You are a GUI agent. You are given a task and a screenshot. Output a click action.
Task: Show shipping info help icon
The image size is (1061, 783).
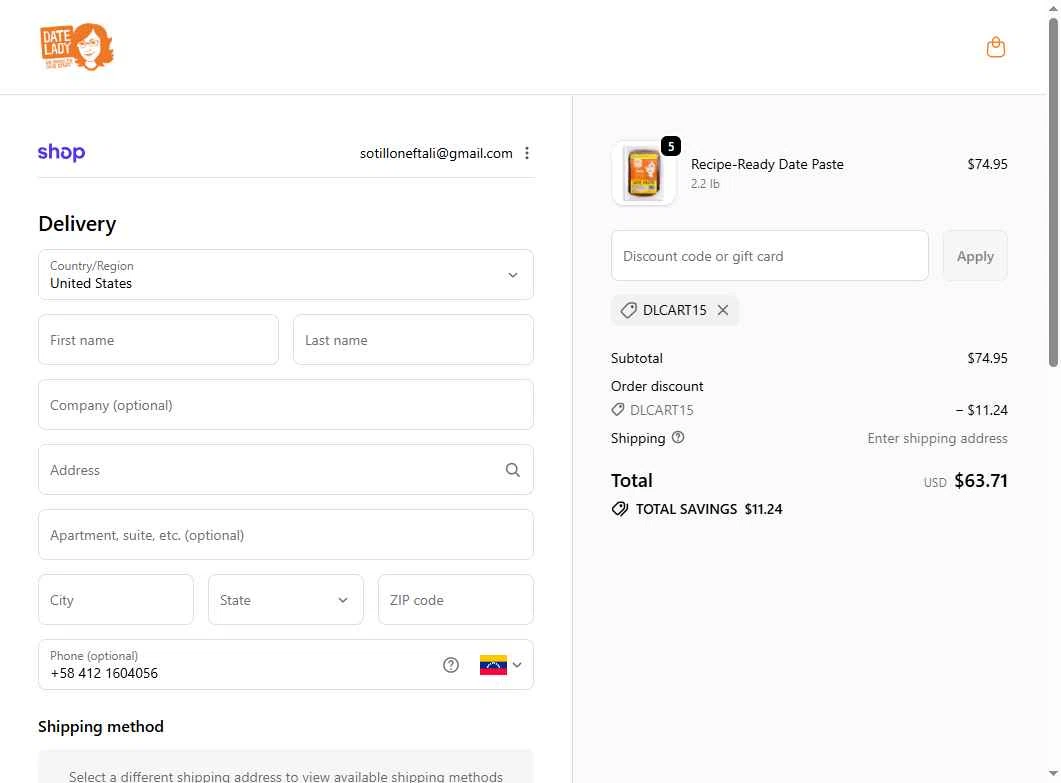click(x=677, y=437)
